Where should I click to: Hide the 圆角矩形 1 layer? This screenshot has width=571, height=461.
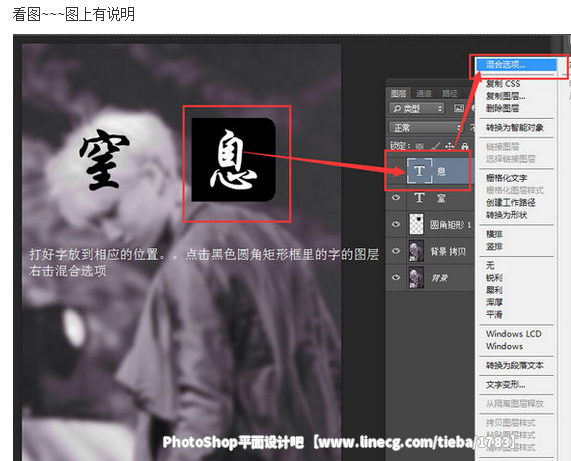(396, 224)
